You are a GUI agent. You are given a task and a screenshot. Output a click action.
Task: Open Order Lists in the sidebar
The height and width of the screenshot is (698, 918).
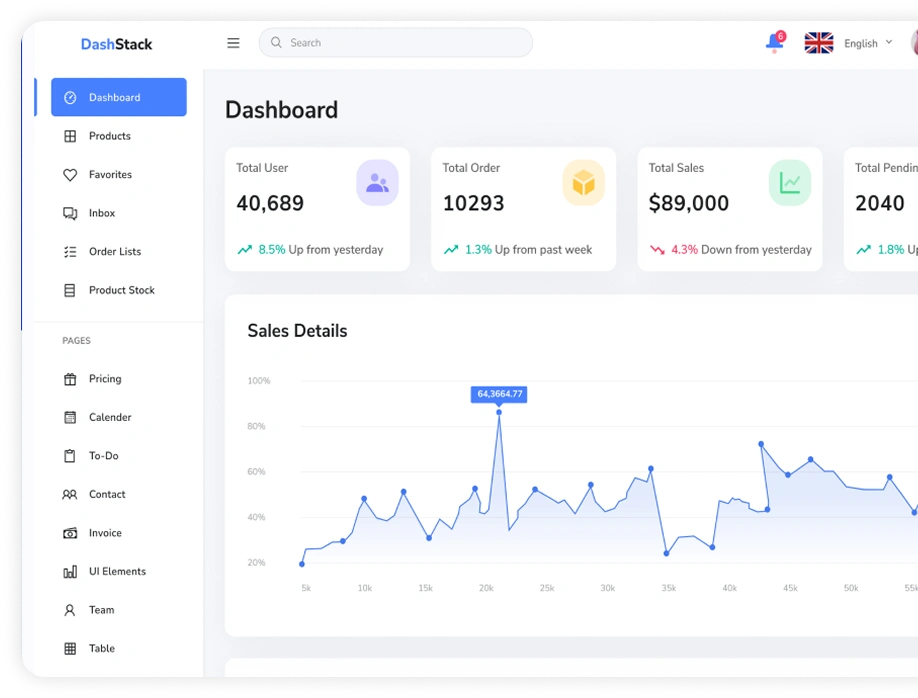114,252
